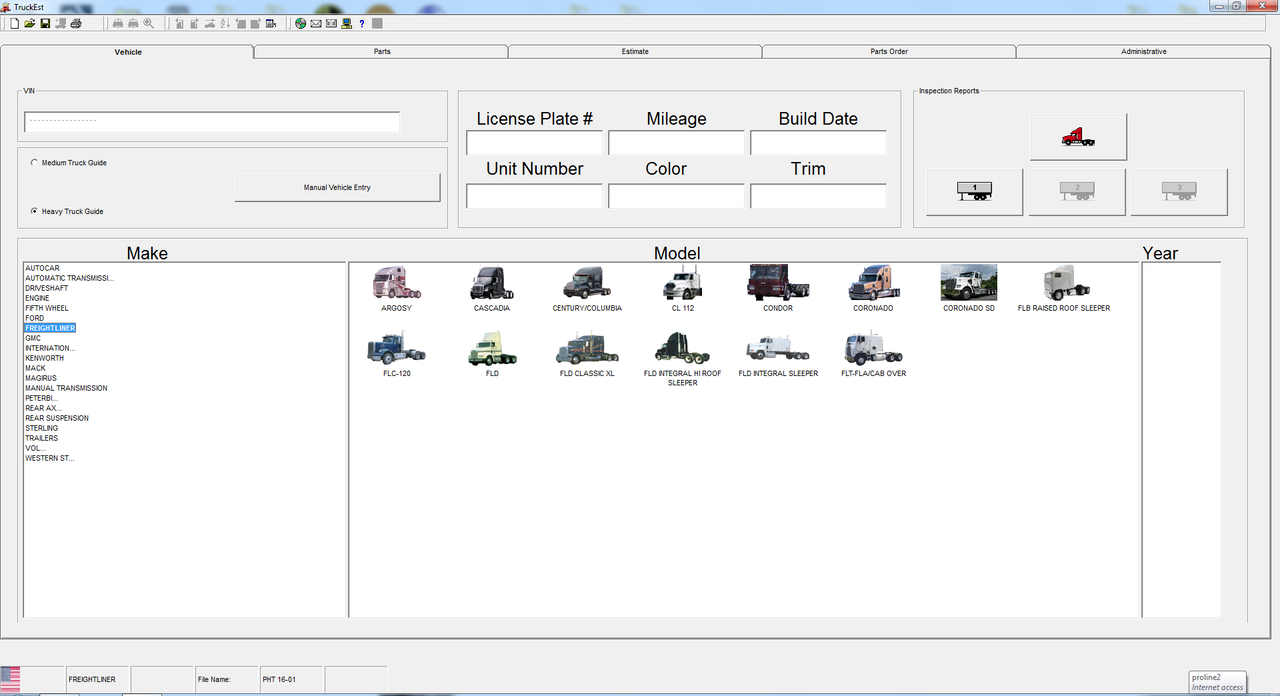This screenshot has height=696, width=1280.
Task: Select the FLB RAISED ROOF SLEEPER model
Action: pyautogui.click(x=1064, y=289)
